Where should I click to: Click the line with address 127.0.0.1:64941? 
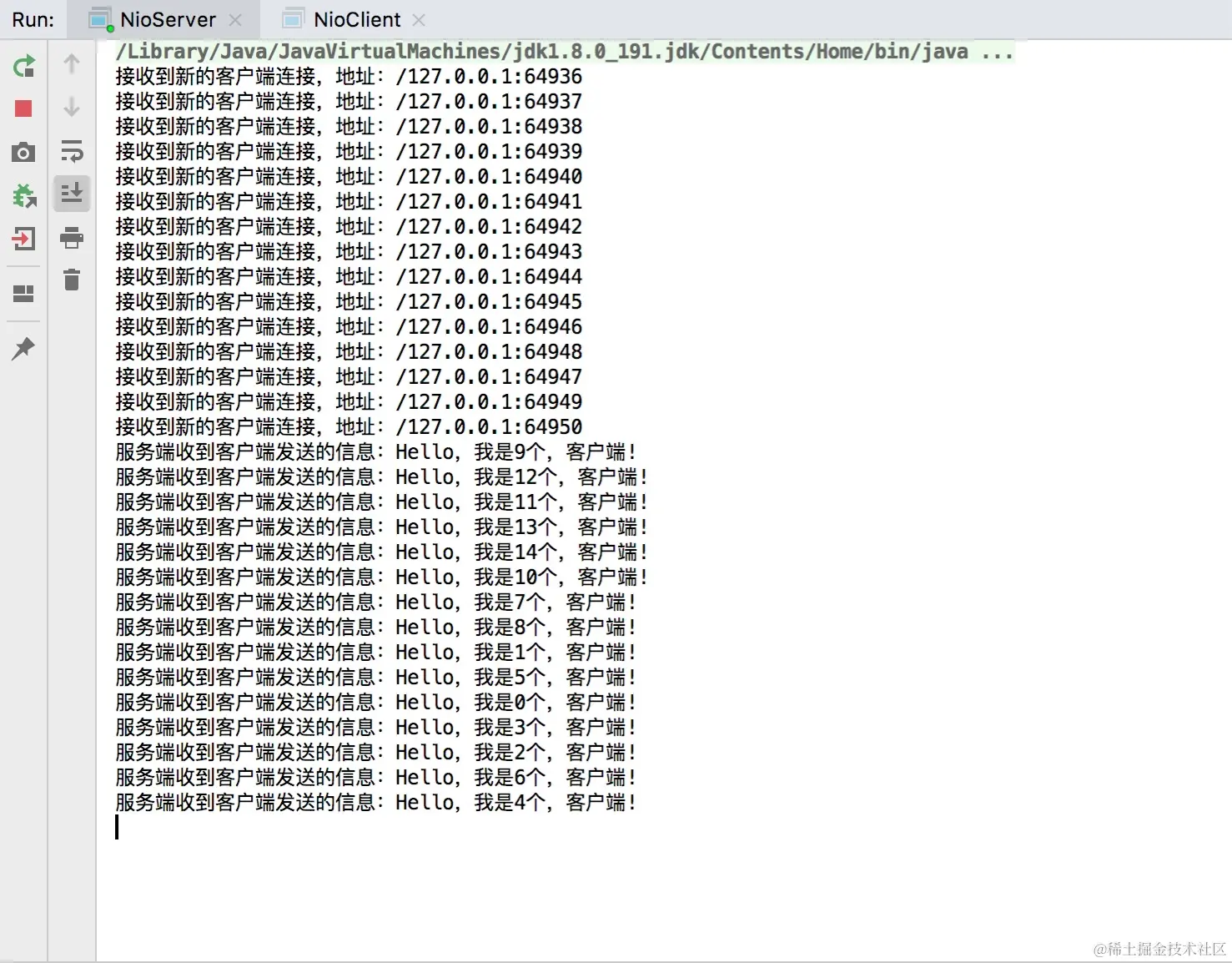click(349, 202)
